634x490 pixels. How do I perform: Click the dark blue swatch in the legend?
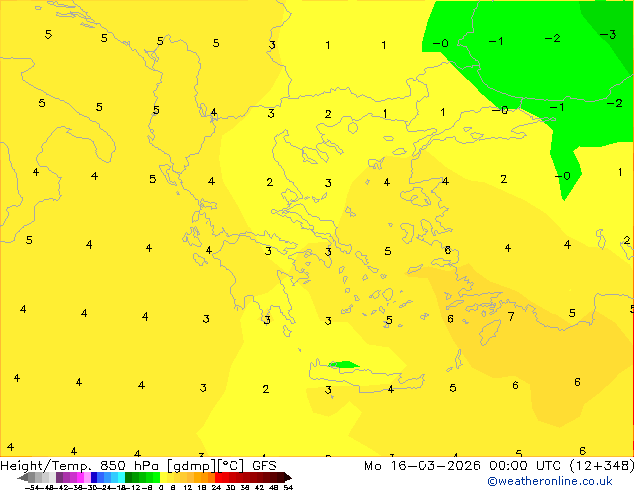click(94, 477)
